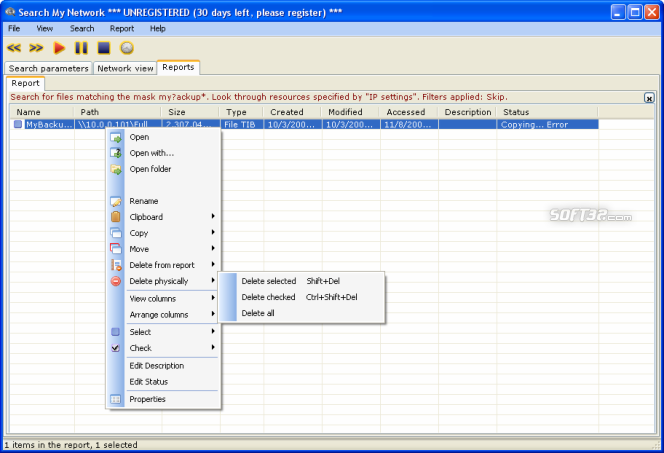This screenshot has width=664, height=453.
Task: Click the app icon in title bar
Action: (x=10, y=12)
